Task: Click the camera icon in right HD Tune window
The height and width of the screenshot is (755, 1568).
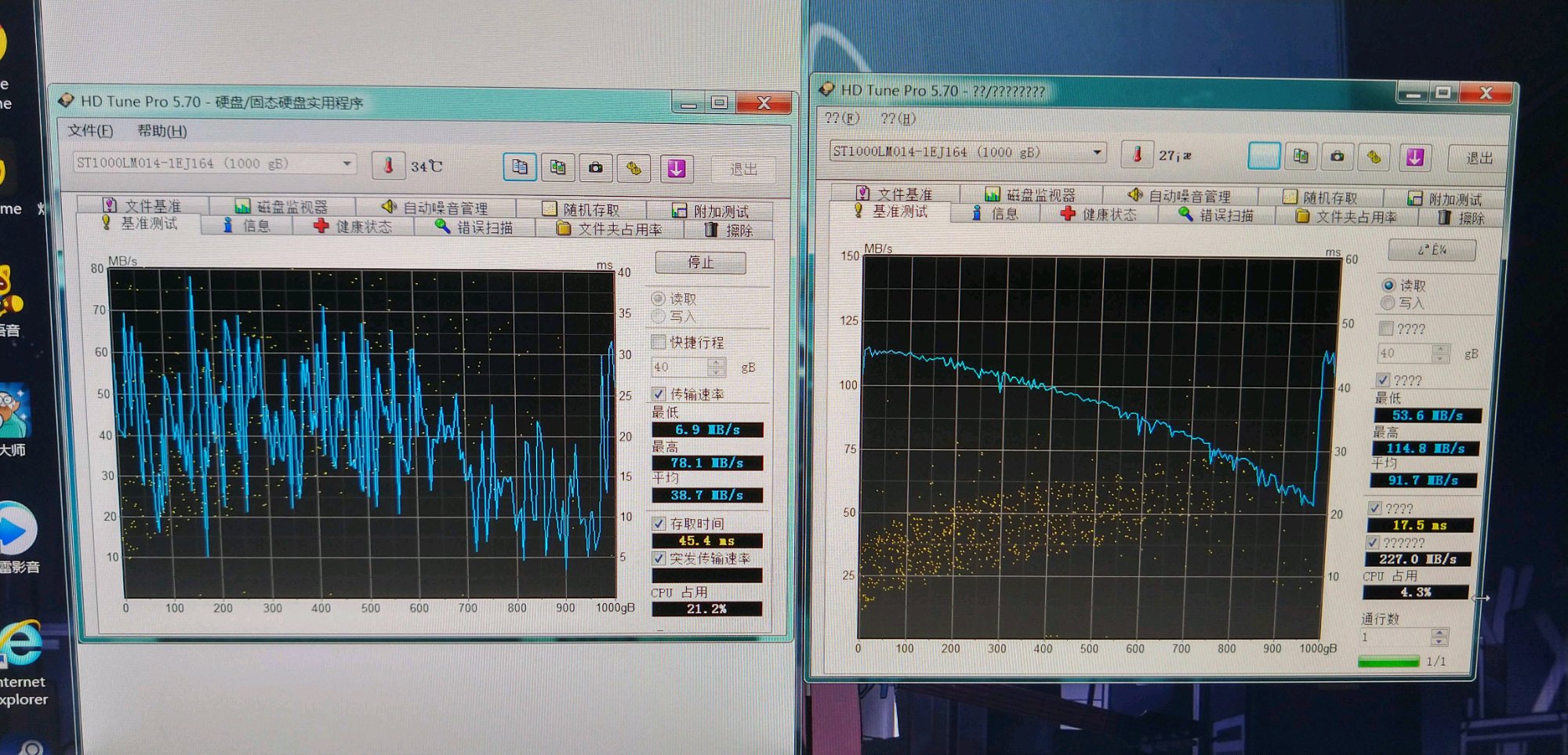Action: [x=1338, y=157]
